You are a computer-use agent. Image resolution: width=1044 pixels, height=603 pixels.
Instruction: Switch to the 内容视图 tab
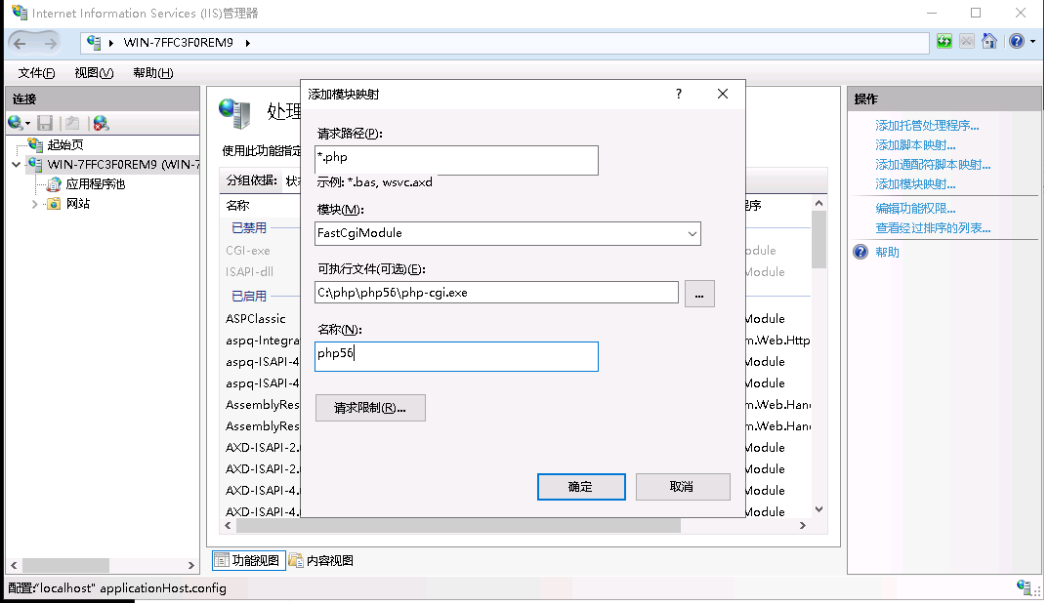(x=321, y=560)
